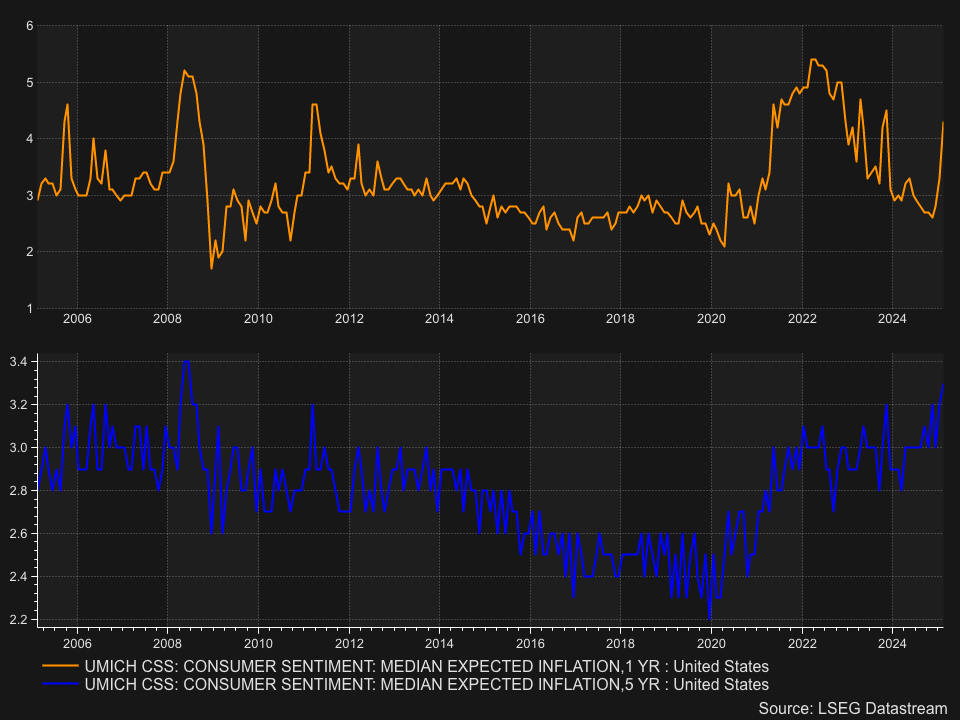
Task: Click y-axis value 2.2 on blue chart
Action: point(19,620)
